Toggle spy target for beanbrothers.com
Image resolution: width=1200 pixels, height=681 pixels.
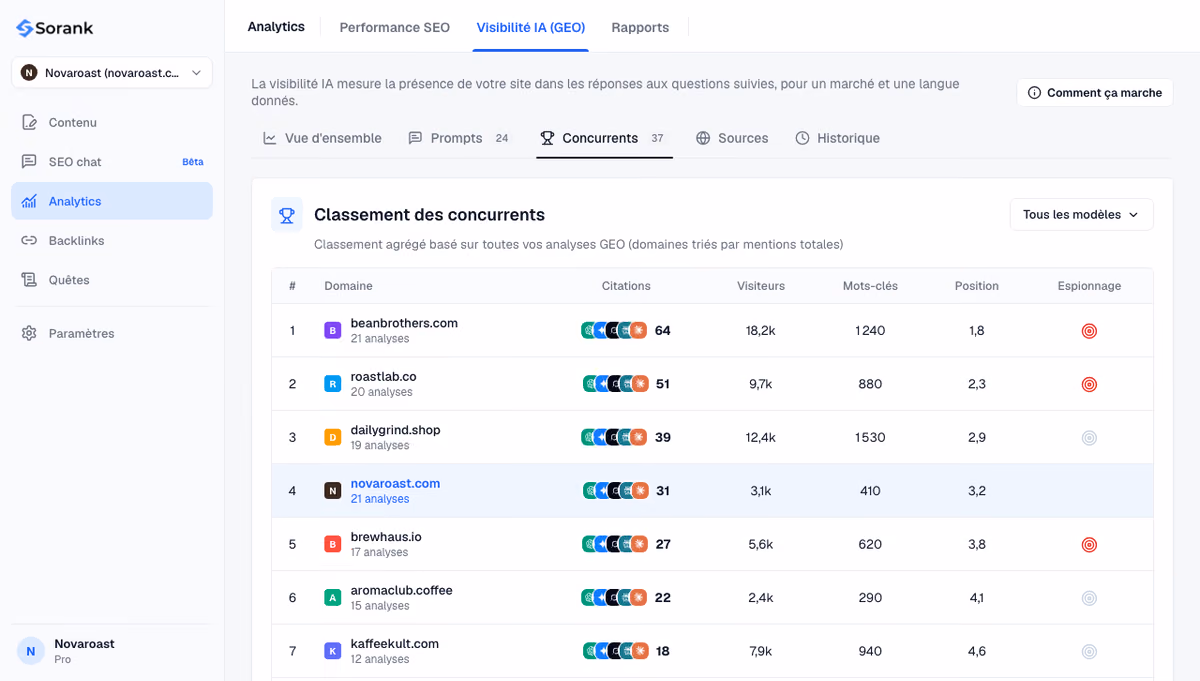click(x=1089, y=331)
